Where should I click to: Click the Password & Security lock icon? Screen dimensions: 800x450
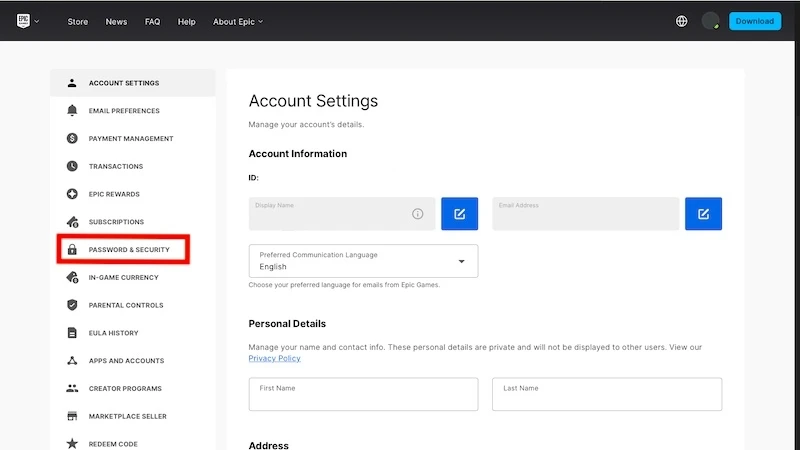click(x=72, y=249)
